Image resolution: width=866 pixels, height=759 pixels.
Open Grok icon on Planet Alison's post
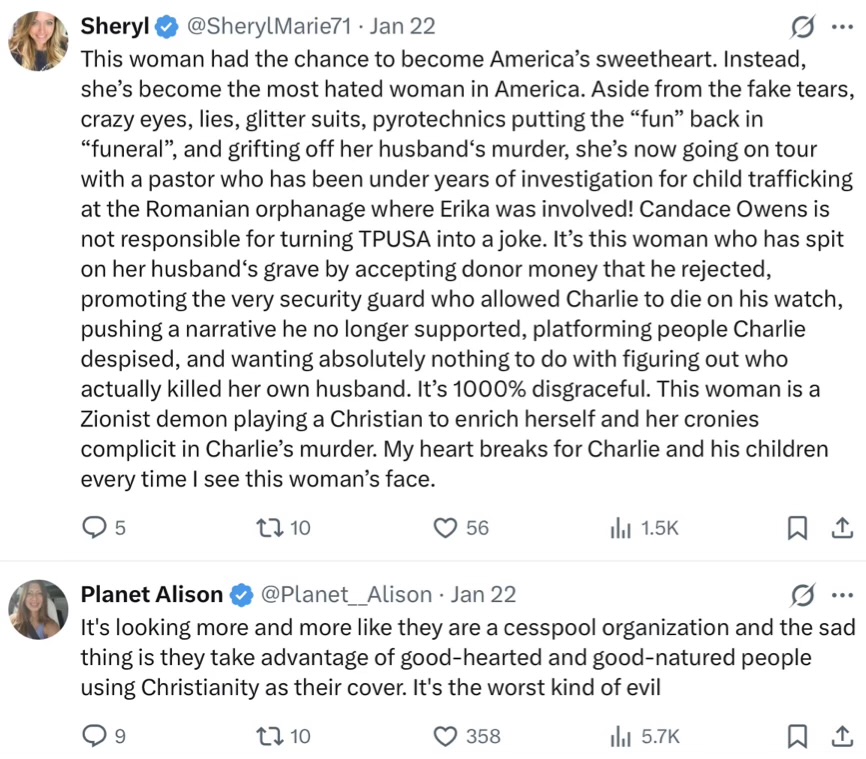[x=801, y=595]
